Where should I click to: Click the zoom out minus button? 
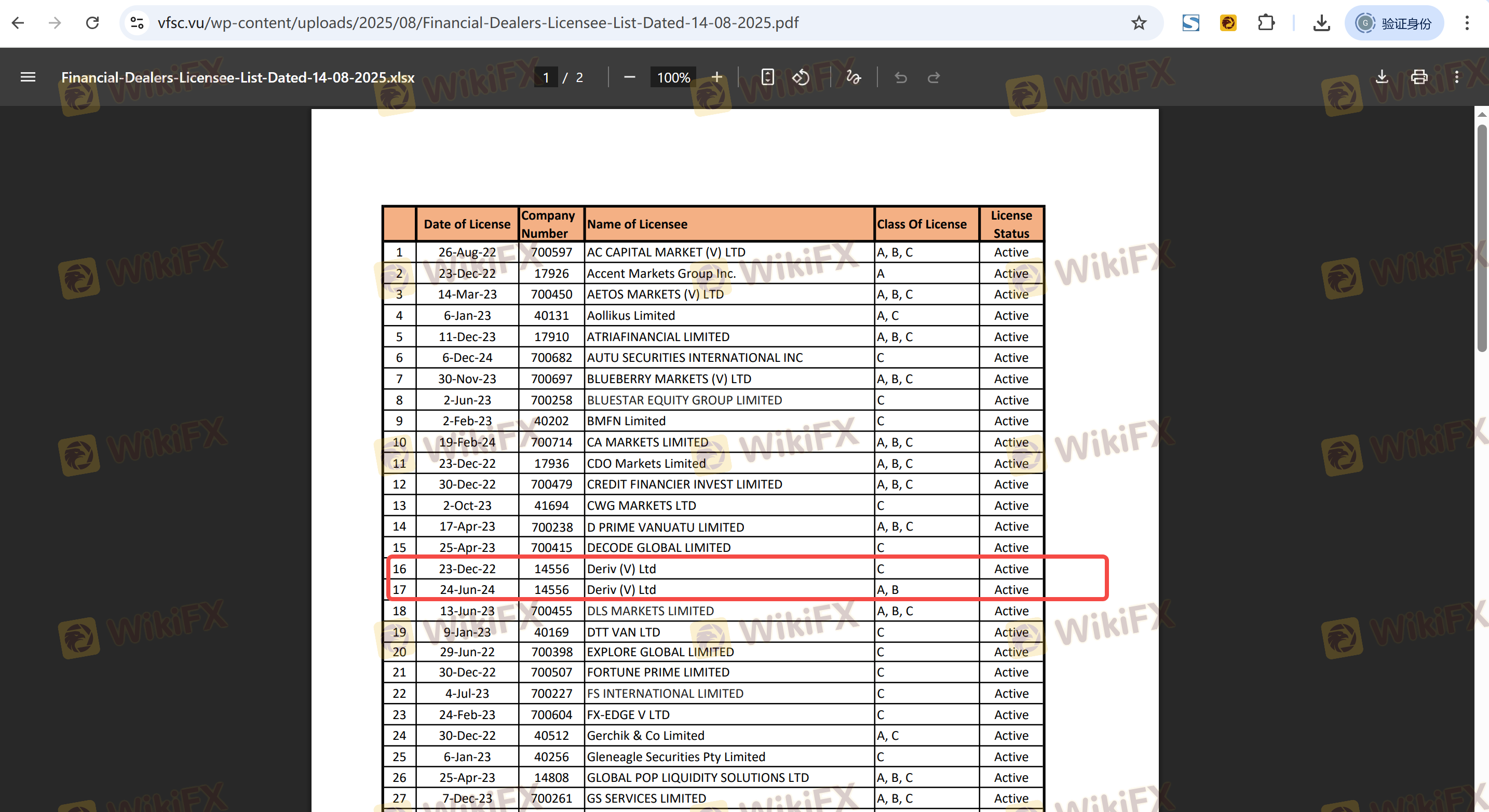tap(629, 77)
